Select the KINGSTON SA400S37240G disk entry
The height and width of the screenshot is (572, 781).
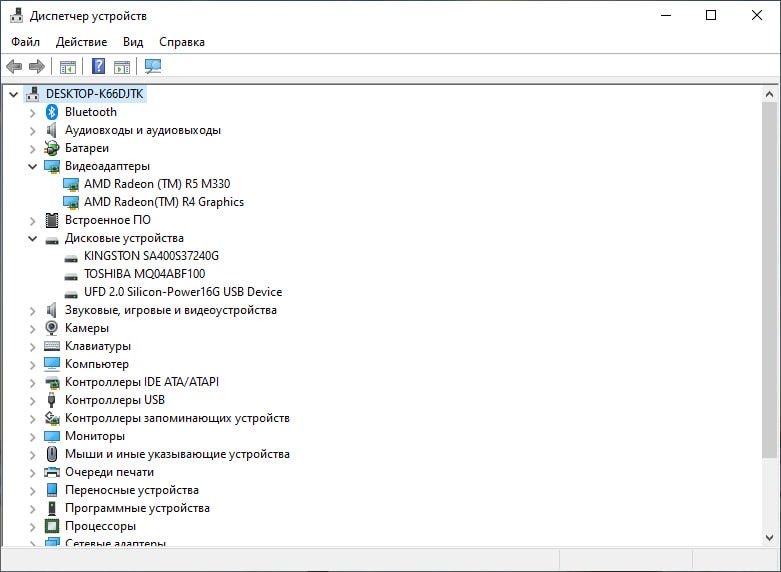click(x=151, y=256)
